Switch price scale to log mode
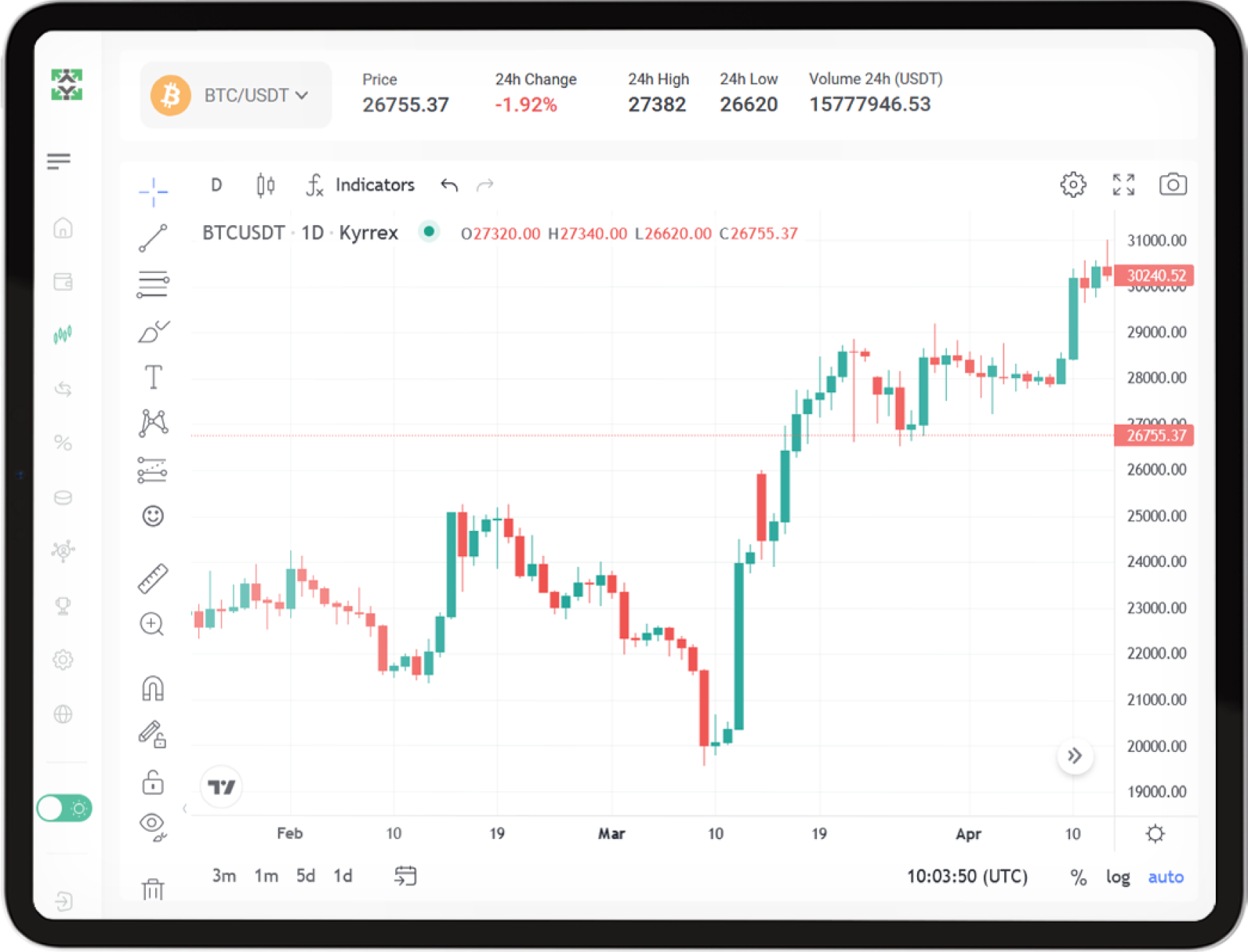The height and width of the screenshot is (952, 1248). coord(1117,876)
